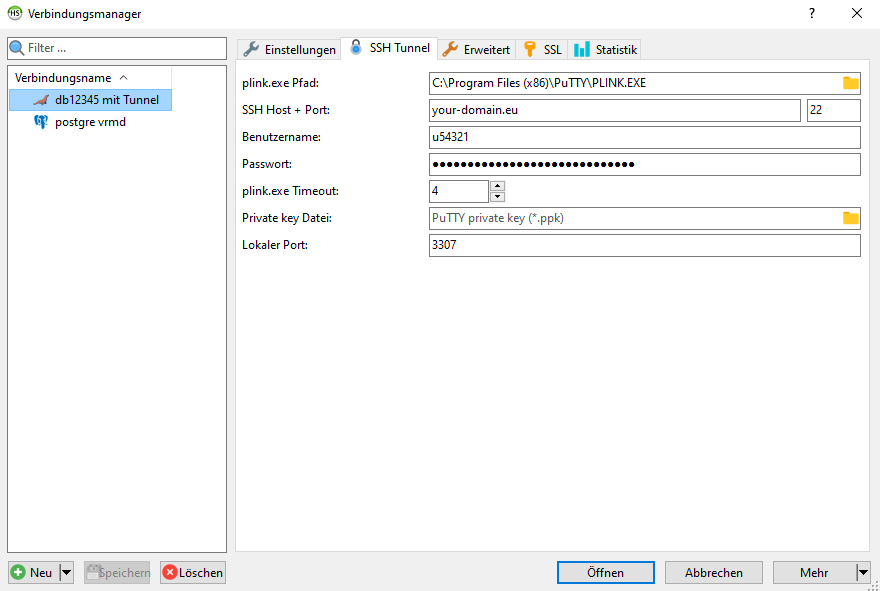Click the Neu button
Viewport: 880px width, 591px height.
pyautogui.click(x=34, y=572)
